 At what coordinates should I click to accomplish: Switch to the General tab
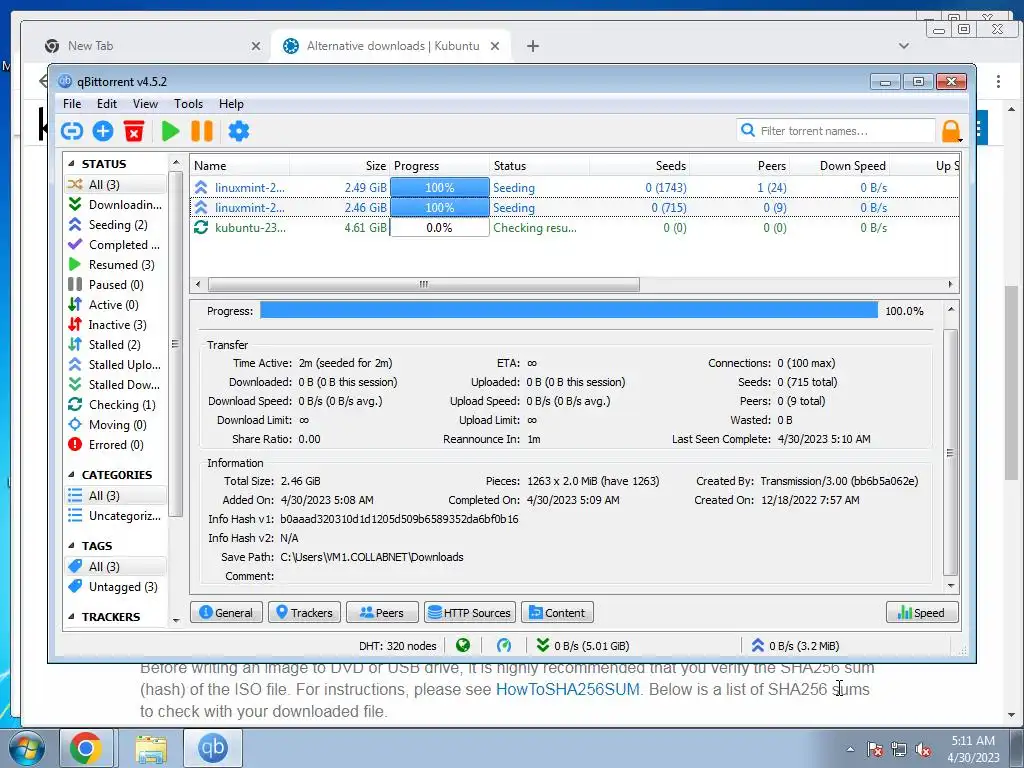click(226, 613)
